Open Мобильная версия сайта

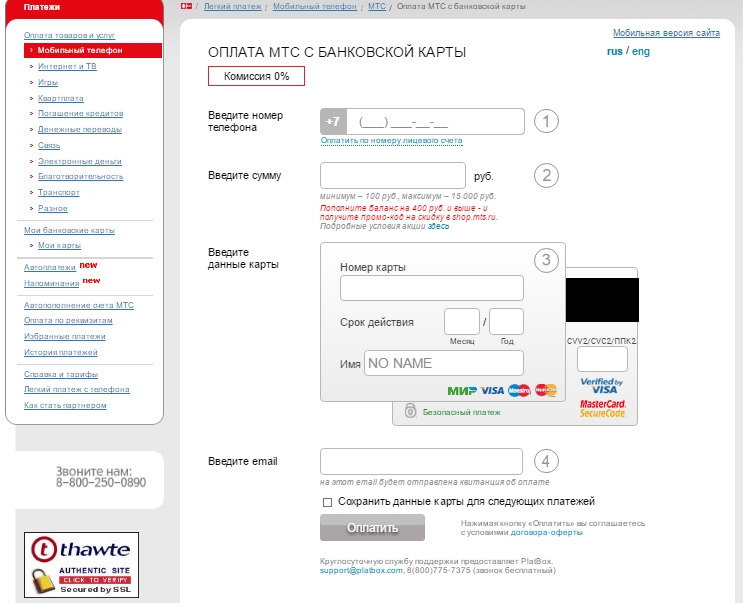click(666, 33)
